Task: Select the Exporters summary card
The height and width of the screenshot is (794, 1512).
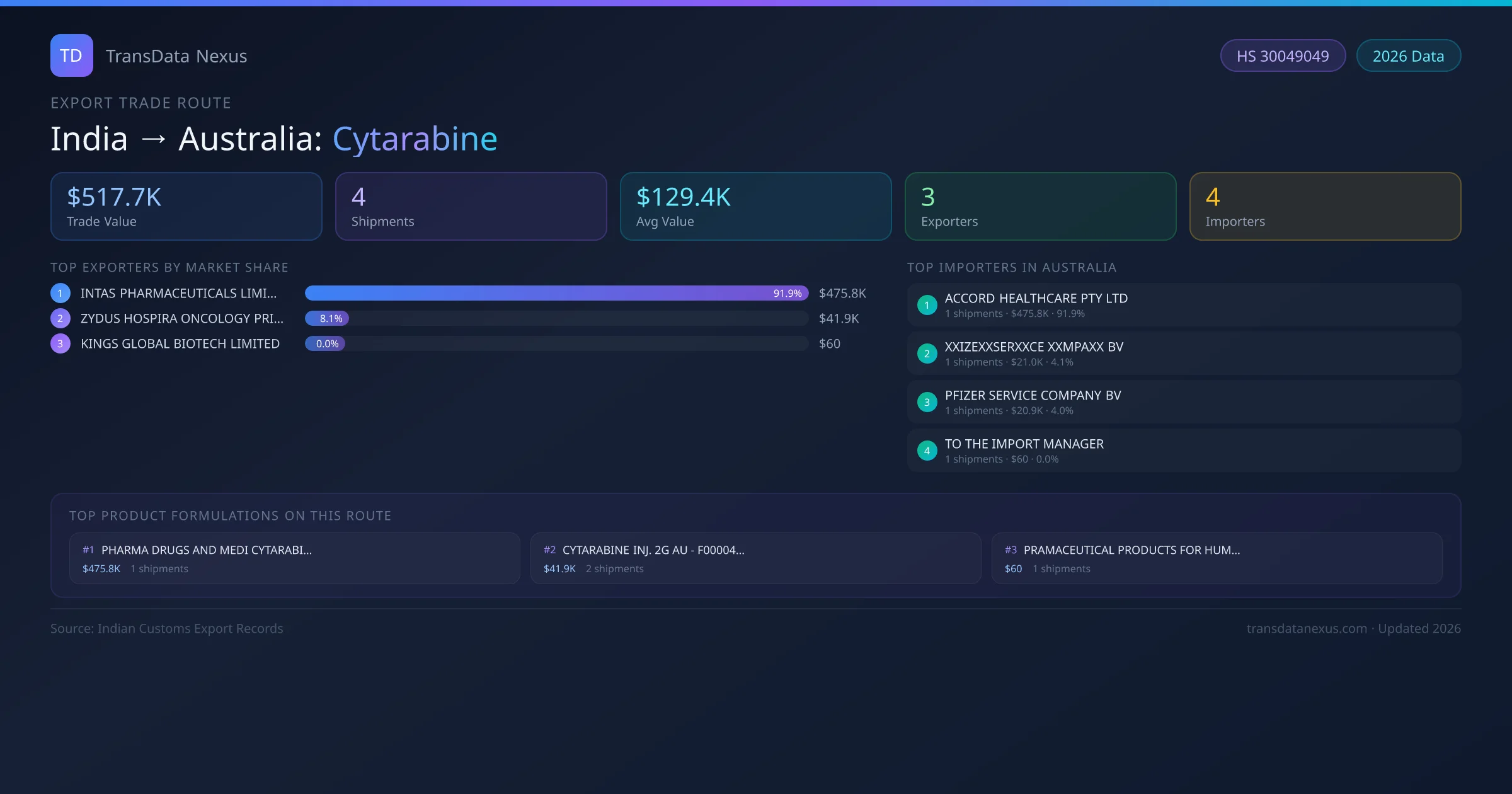Action: click(x=1040, y=206)
